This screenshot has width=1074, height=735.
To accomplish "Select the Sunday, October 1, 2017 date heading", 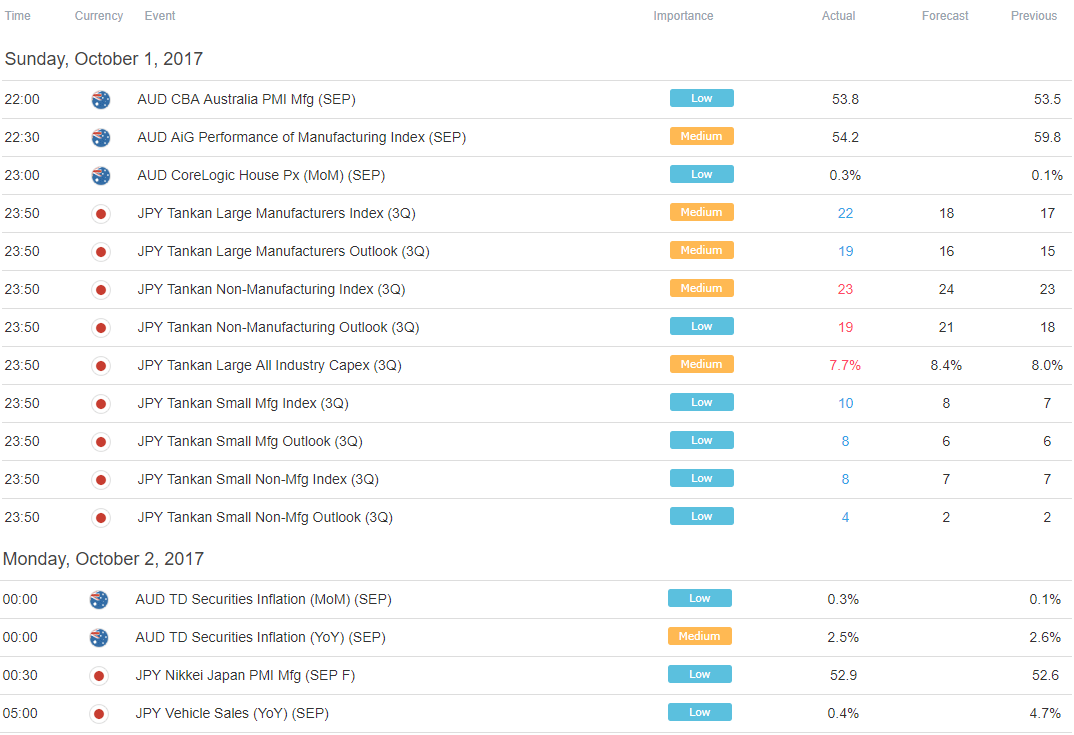I will point(103,59).
